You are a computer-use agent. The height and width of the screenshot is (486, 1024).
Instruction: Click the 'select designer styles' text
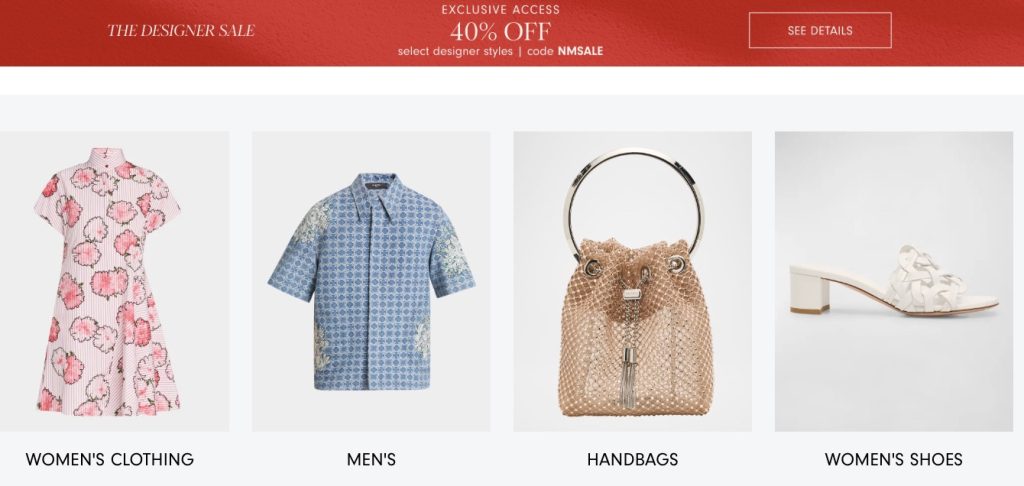click(x=455, y=51)
